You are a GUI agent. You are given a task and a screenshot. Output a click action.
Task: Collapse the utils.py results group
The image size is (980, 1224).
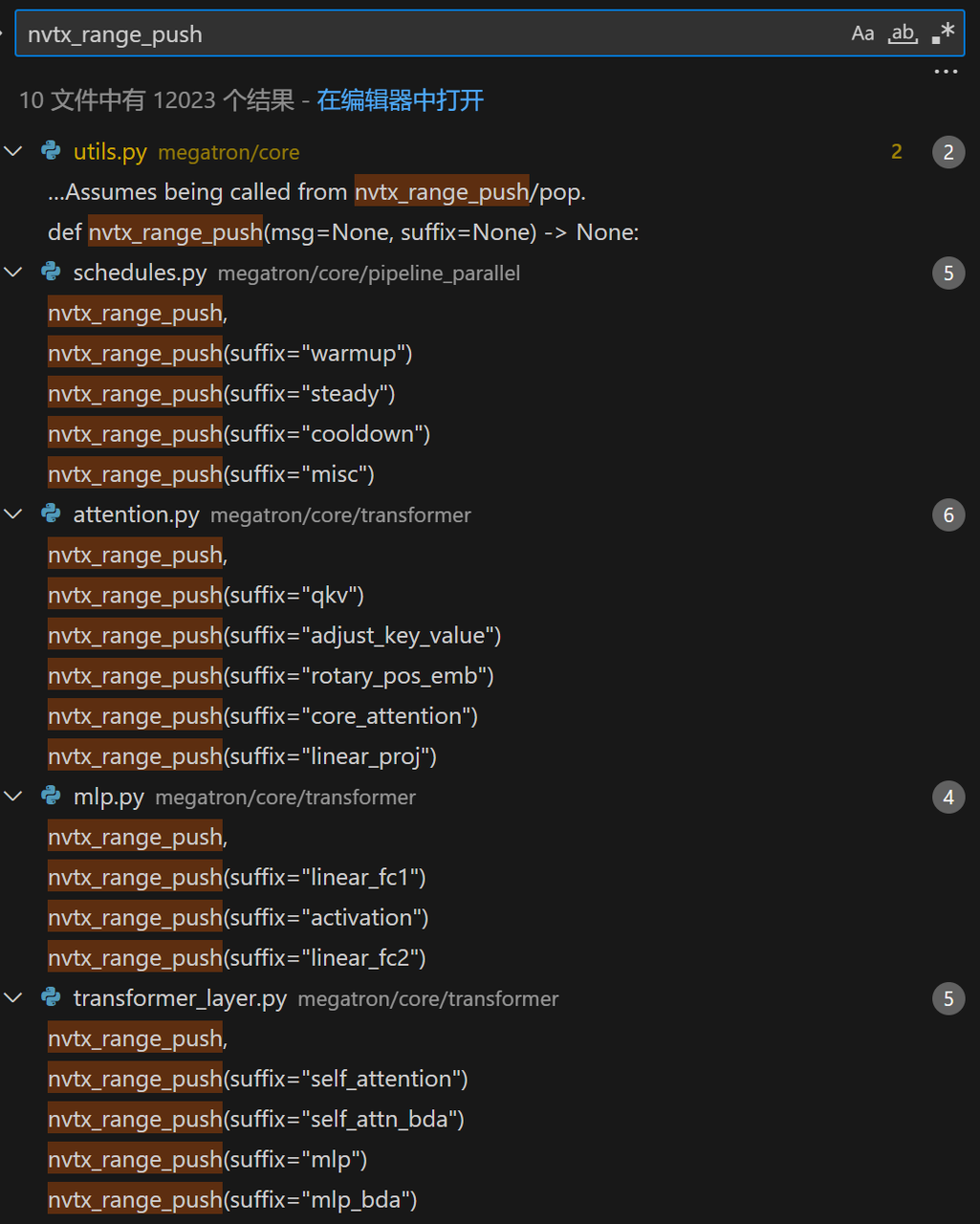14,151
